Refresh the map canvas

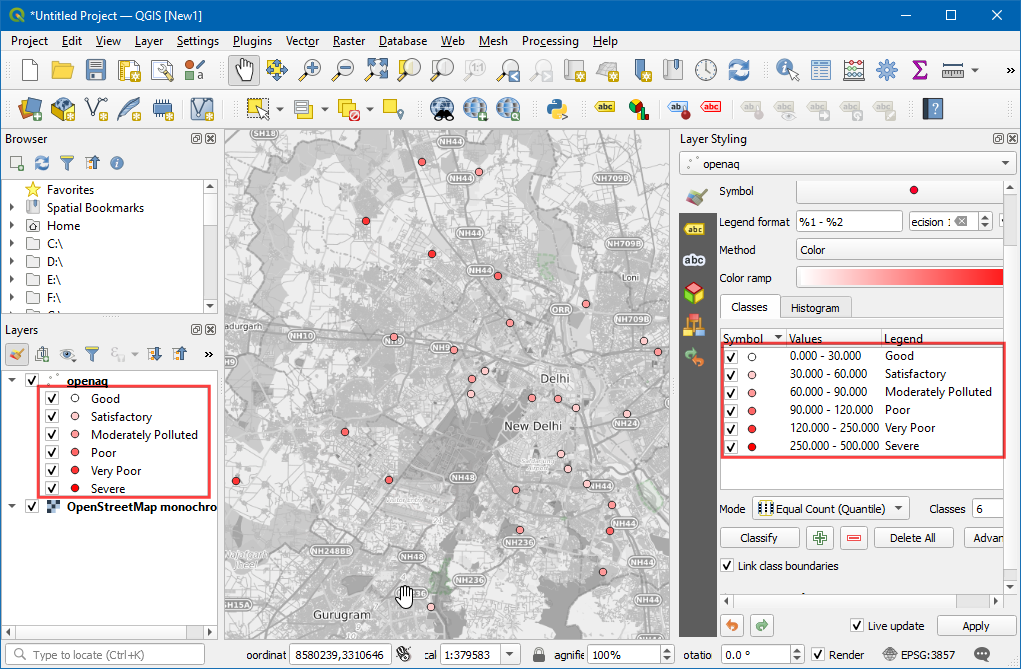pyautogui.click(x=739, y=70)
